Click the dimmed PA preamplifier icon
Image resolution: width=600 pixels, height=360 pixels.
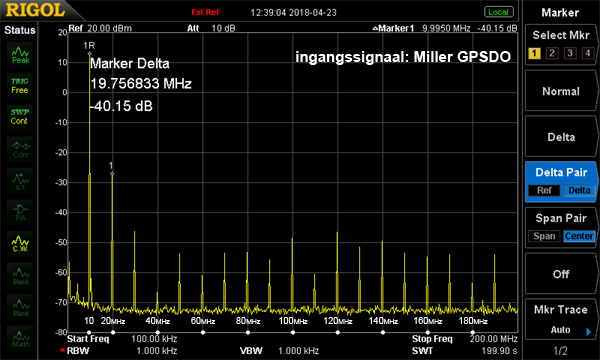[20, 213]
